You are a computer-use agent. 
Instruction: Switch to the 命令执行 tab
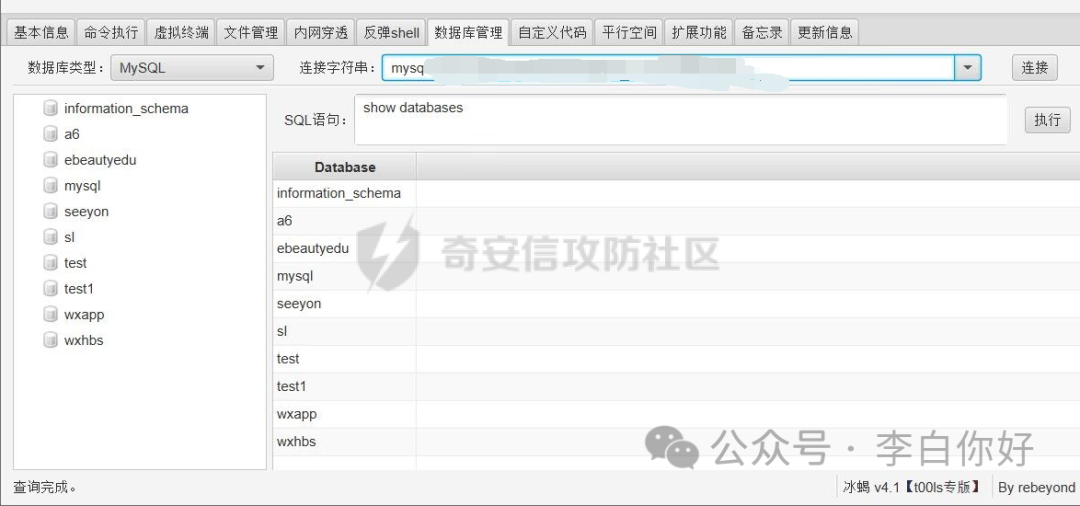(x=111, y=32)
